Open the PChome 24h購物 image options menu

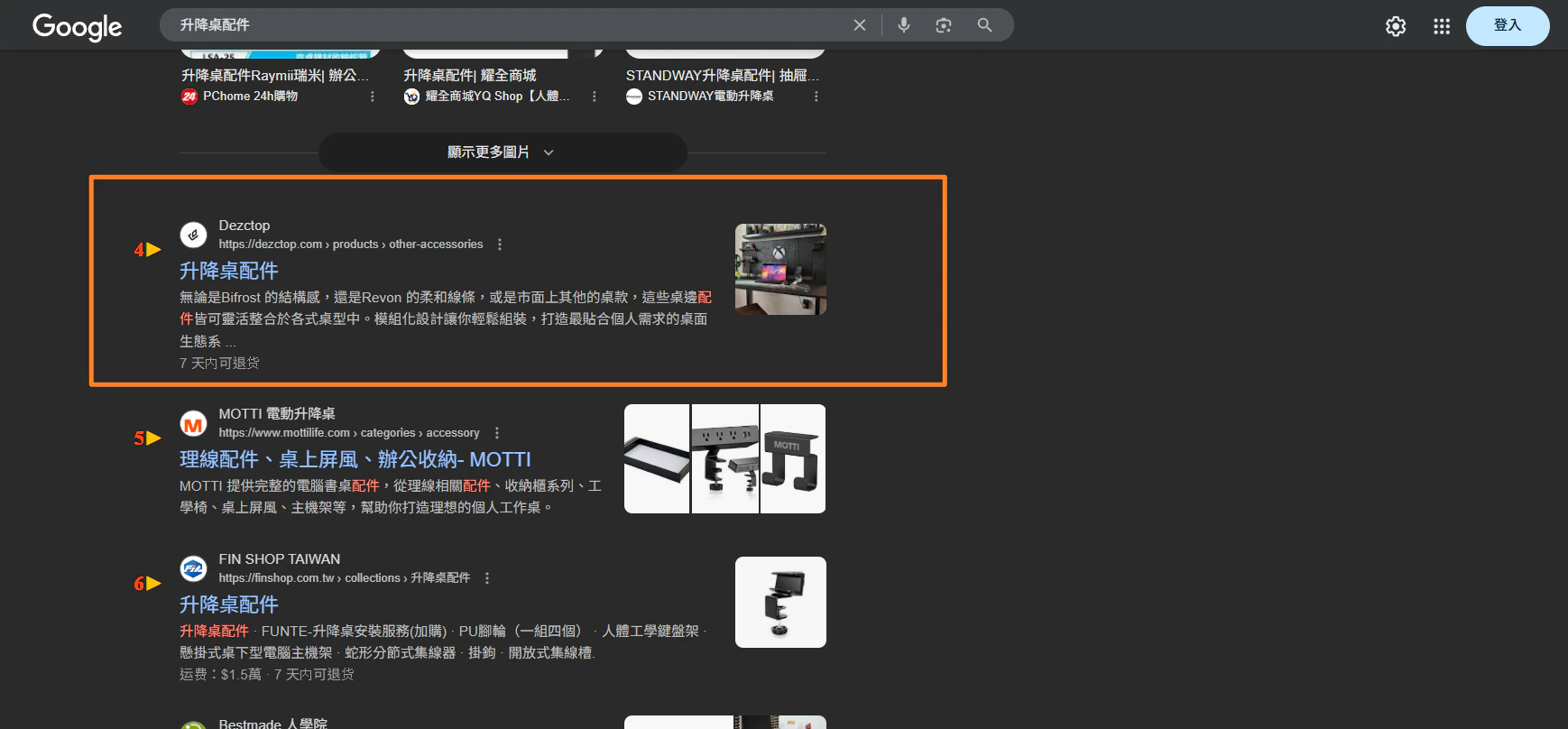[x=373, y=97]
